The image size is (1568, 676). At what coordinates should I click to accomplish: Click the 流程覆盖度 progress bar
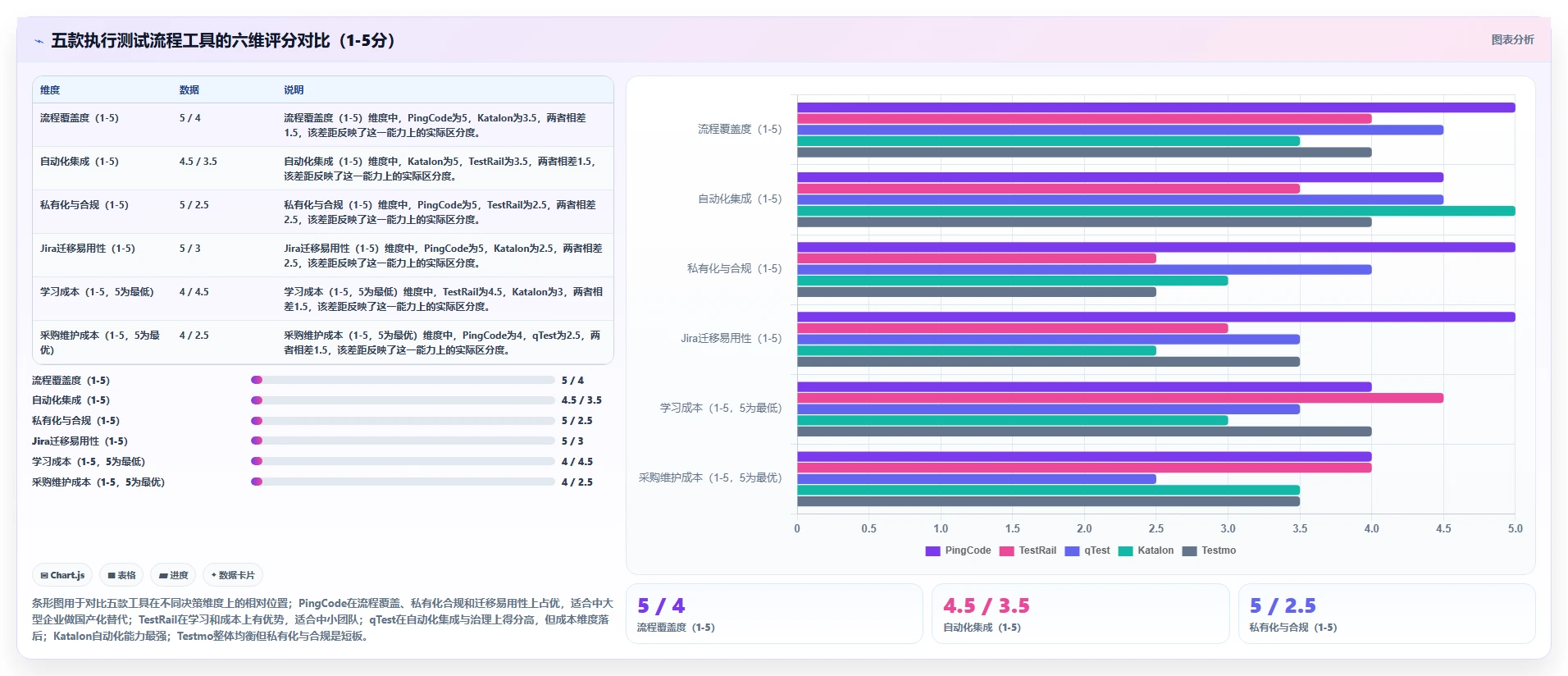pyautogui.click(x=403, y=380)
